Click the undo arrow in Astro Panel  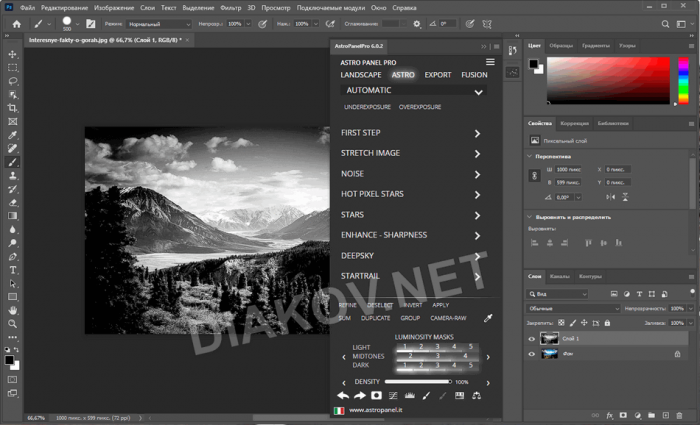343,396
